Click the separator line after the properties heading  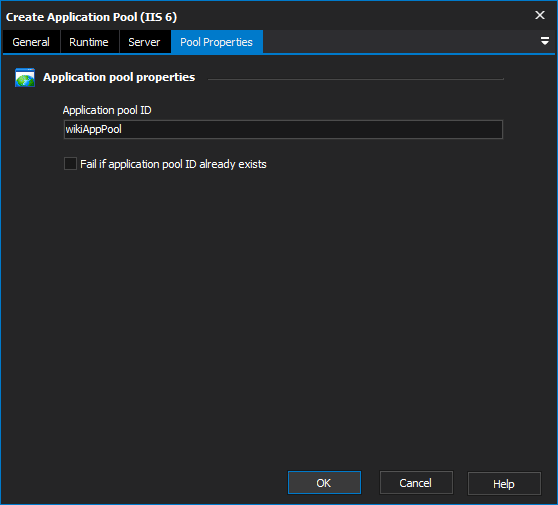(x=356, y=79)
